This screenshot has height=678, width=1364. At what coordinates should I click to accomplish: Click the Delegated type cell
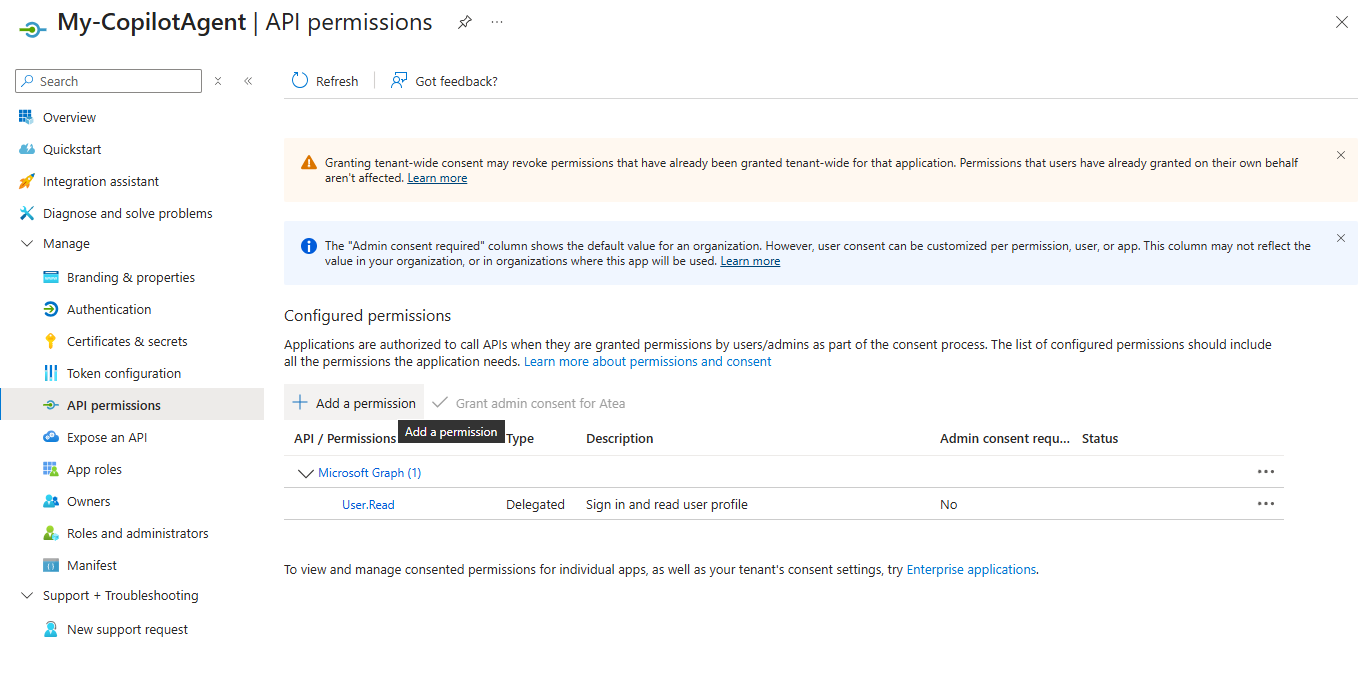(x=535, y=505)
